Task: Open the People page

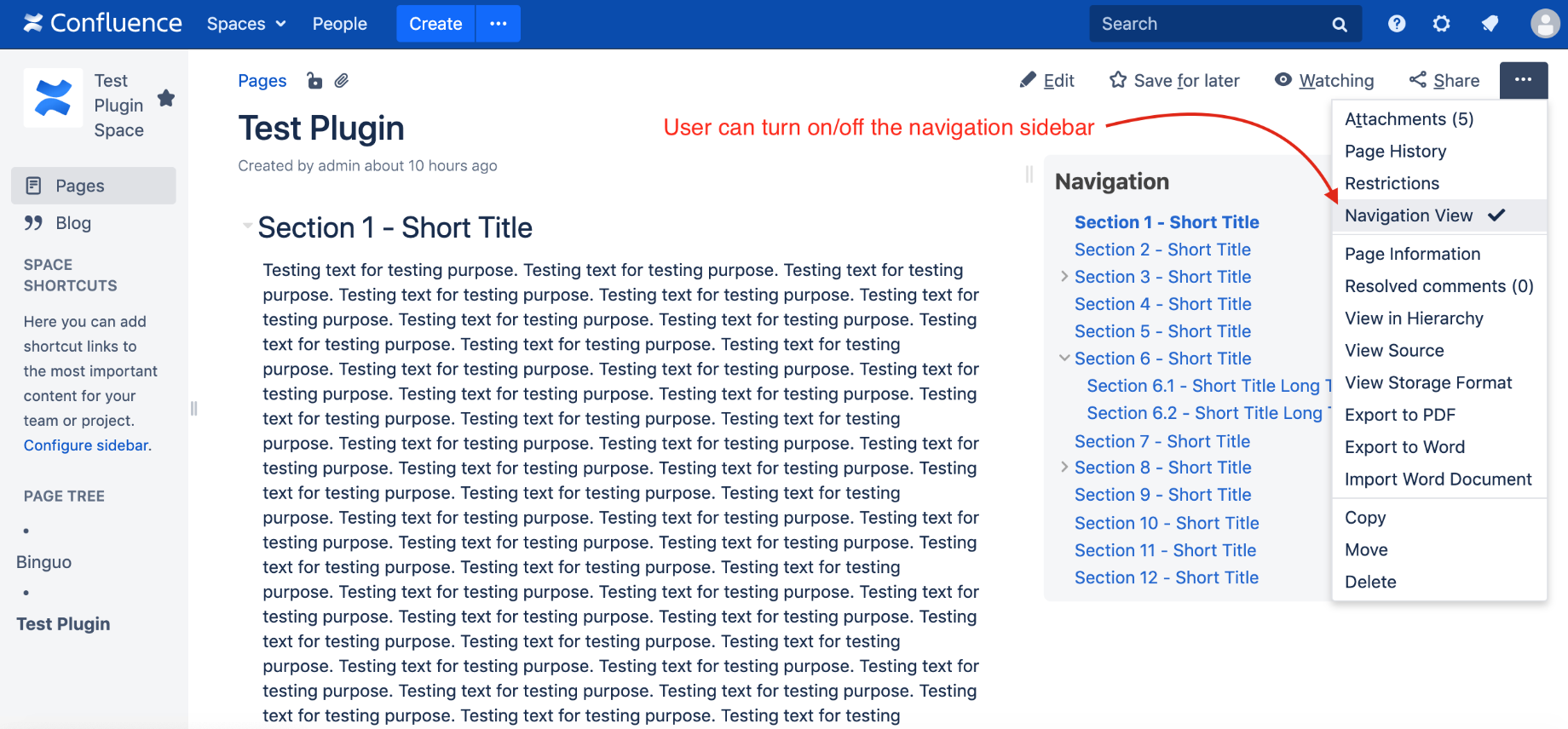Action: point(339,24)
